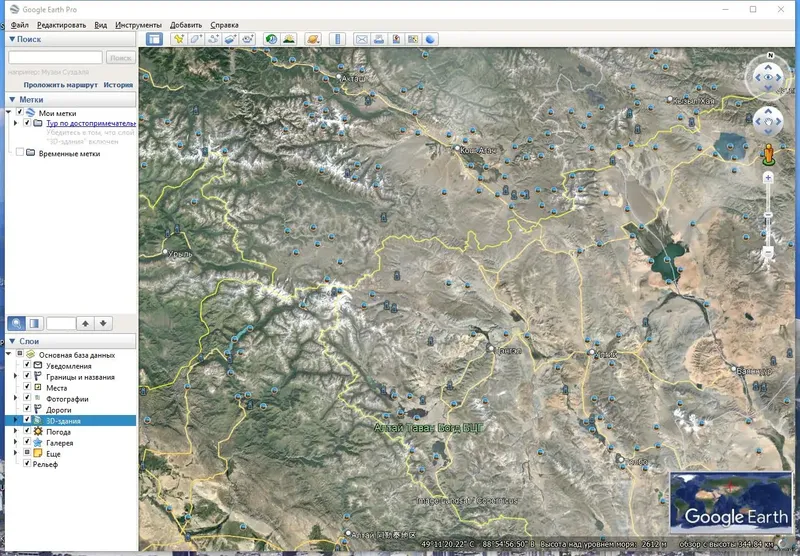Email the current view
This screenshot has height=556, width=800.
[361, 39]
